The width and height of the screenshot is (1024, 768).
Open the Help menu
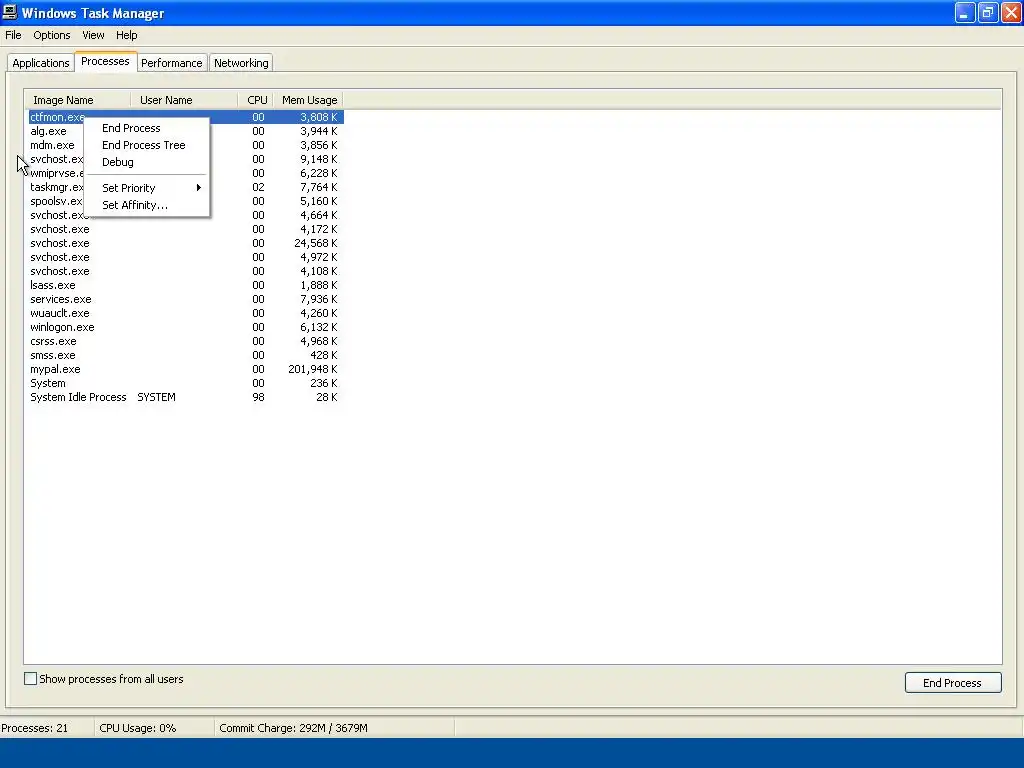click(127, 35)
